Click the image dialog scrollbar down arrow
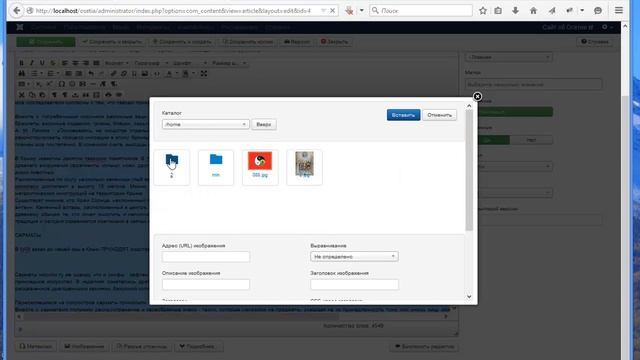The height and width of the screenshot is (360, 640). tap(469, 297)
